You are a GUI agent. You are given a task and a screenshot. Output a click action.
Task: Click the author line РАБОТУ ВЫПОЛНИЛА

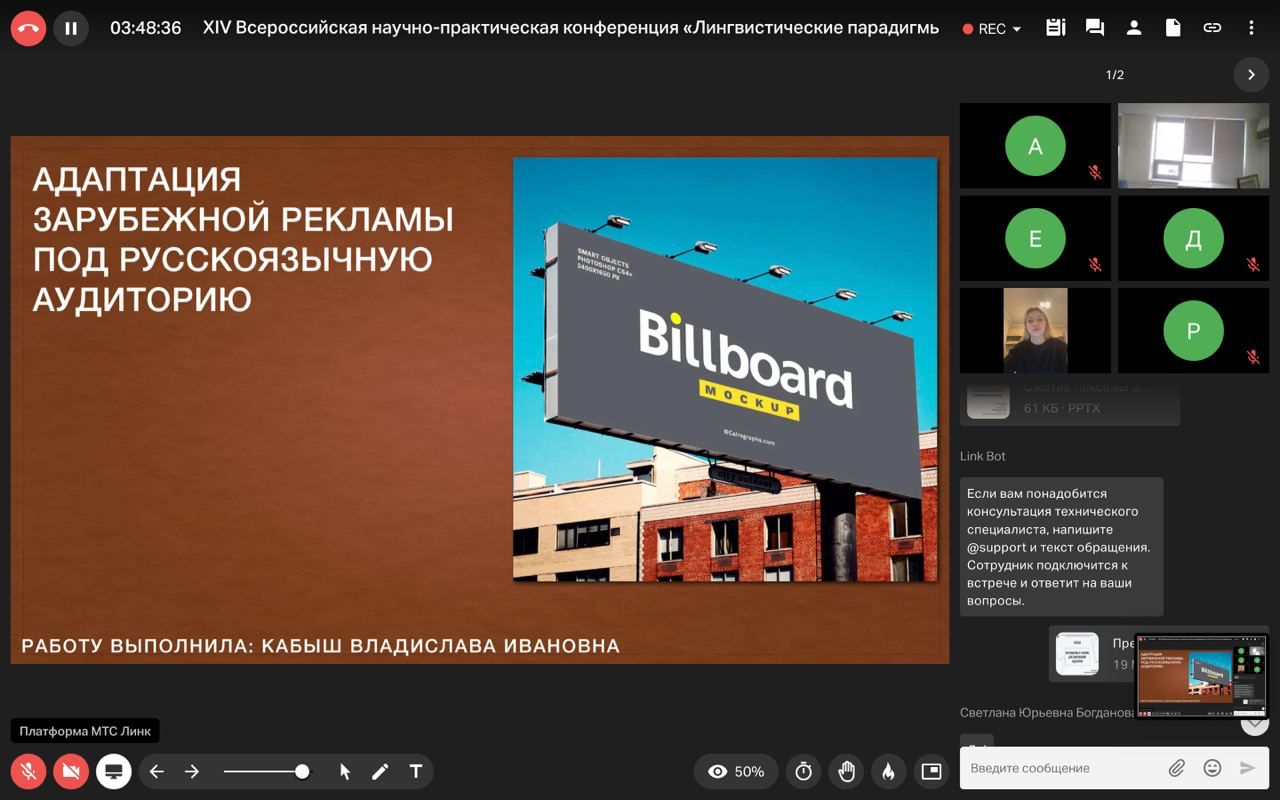tap(320, 646)
